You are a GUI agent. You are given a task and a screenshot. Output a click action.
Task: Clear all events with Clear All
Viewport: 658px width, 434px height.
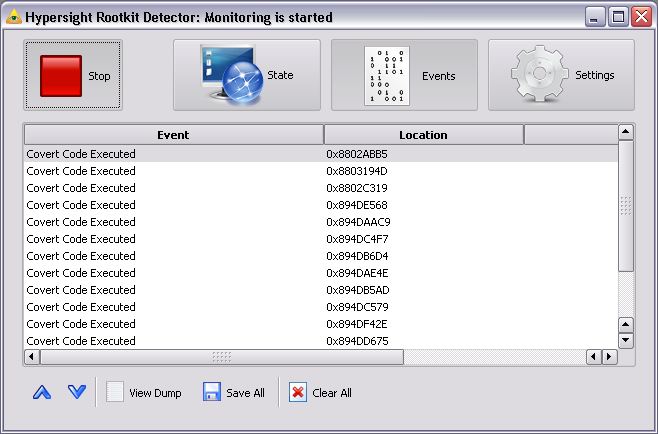coord(320,392)
